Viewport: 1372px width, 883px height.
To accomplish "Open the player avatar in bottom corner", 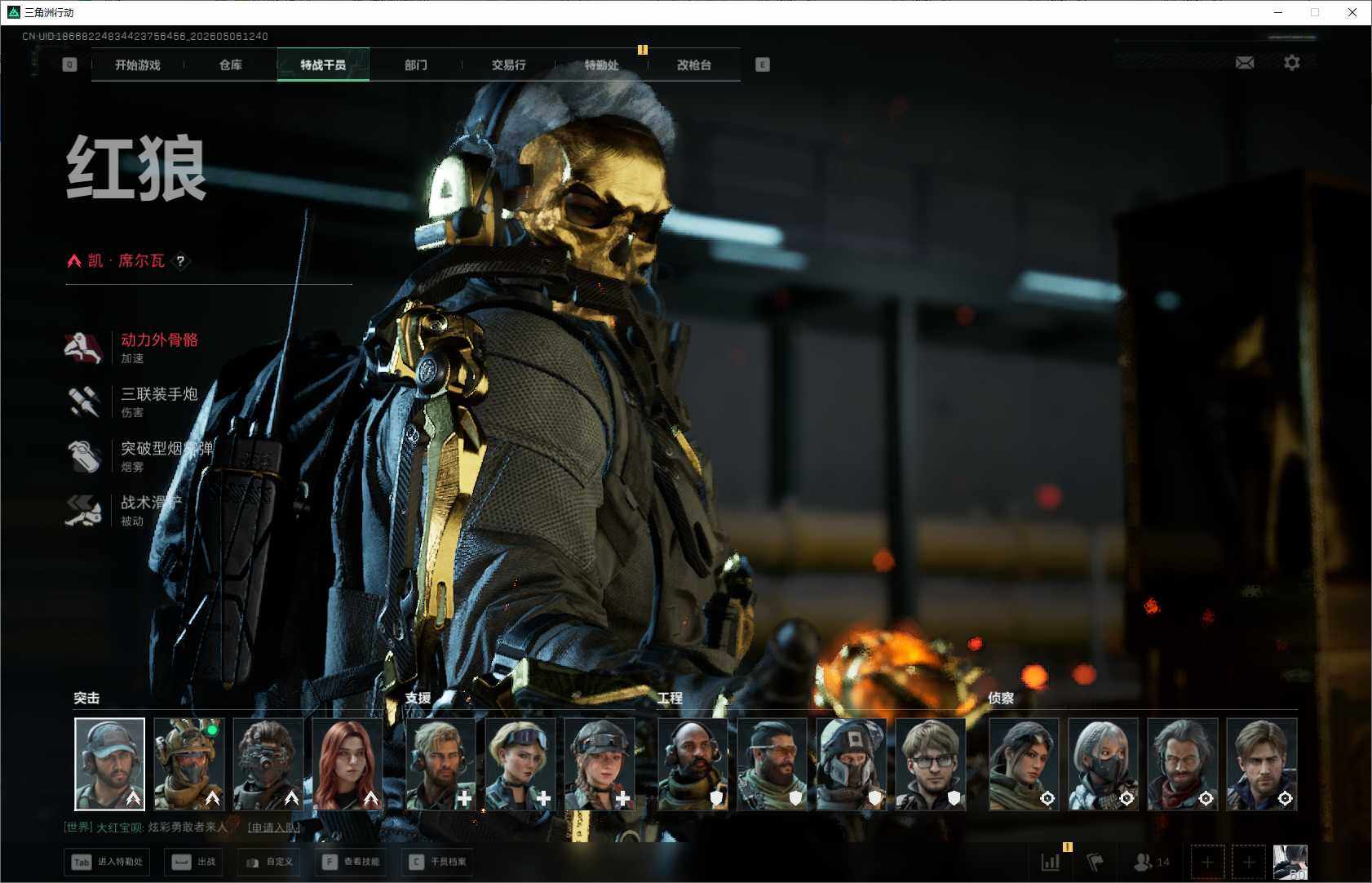I will click(x=1290, y=862).
